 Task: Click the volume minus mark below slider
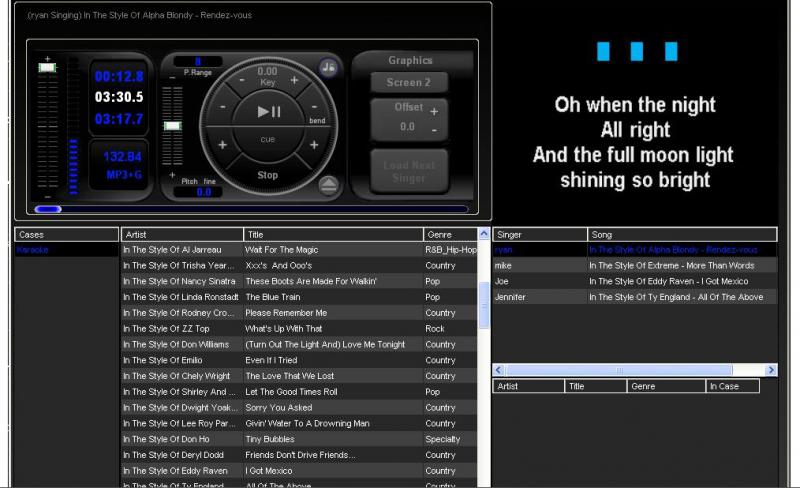click(47, 197)
